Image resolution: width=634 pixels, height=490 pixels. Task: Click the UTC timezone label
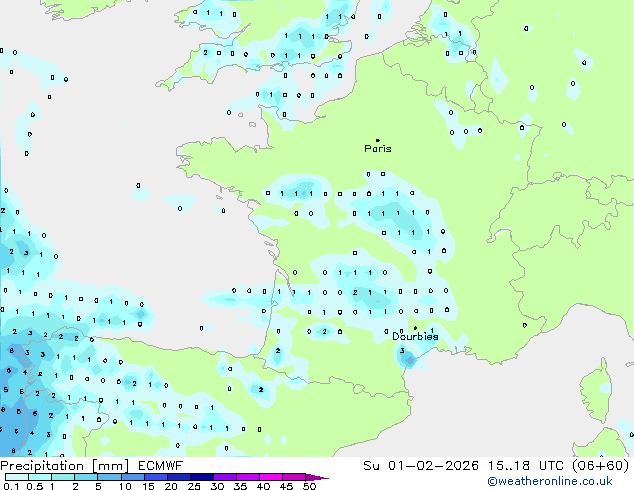tap(551, 466)
